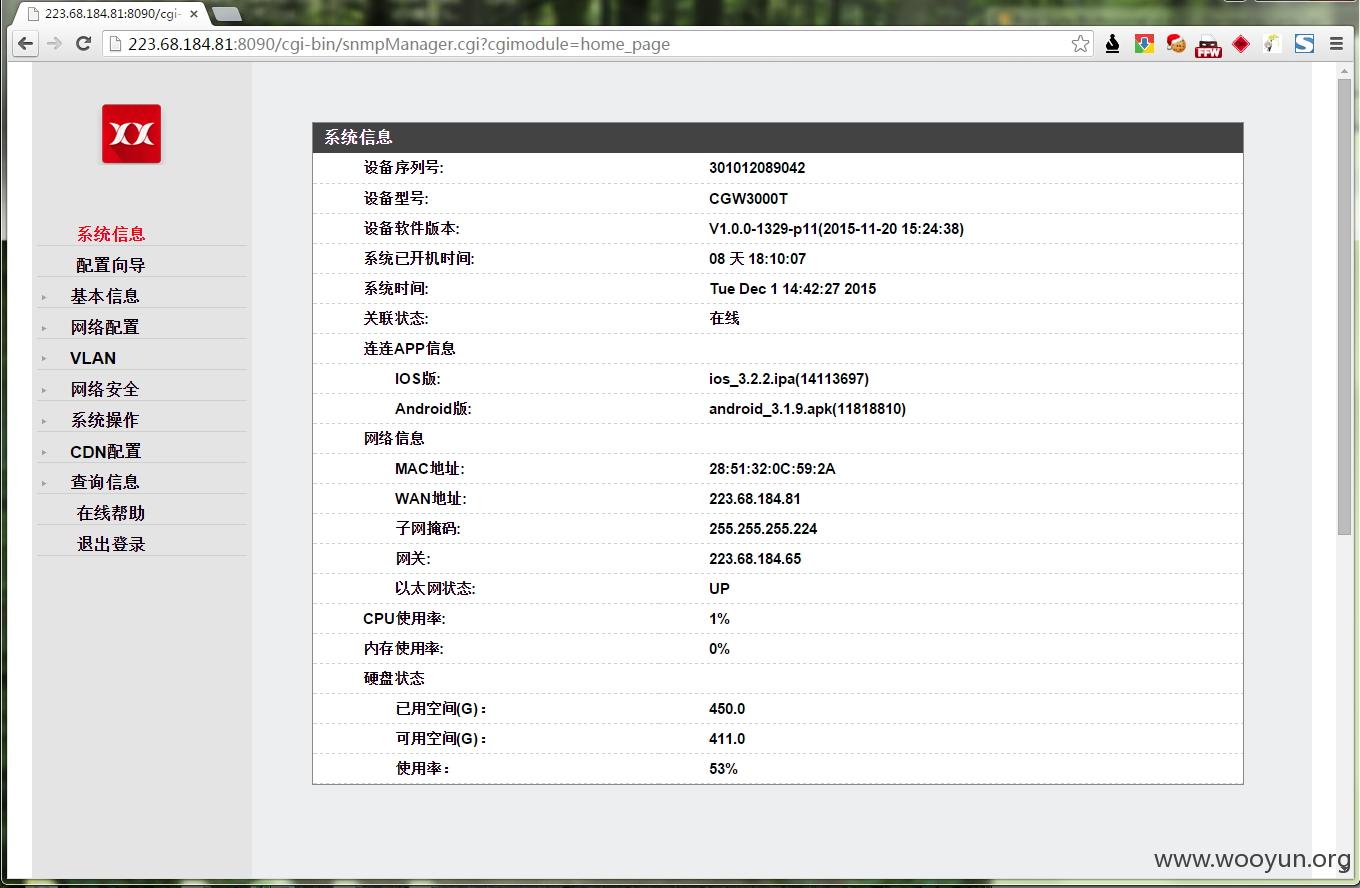1360x888 pixels.
Task: Click the 网络信息 section label
Action: [x=394, y=438]
